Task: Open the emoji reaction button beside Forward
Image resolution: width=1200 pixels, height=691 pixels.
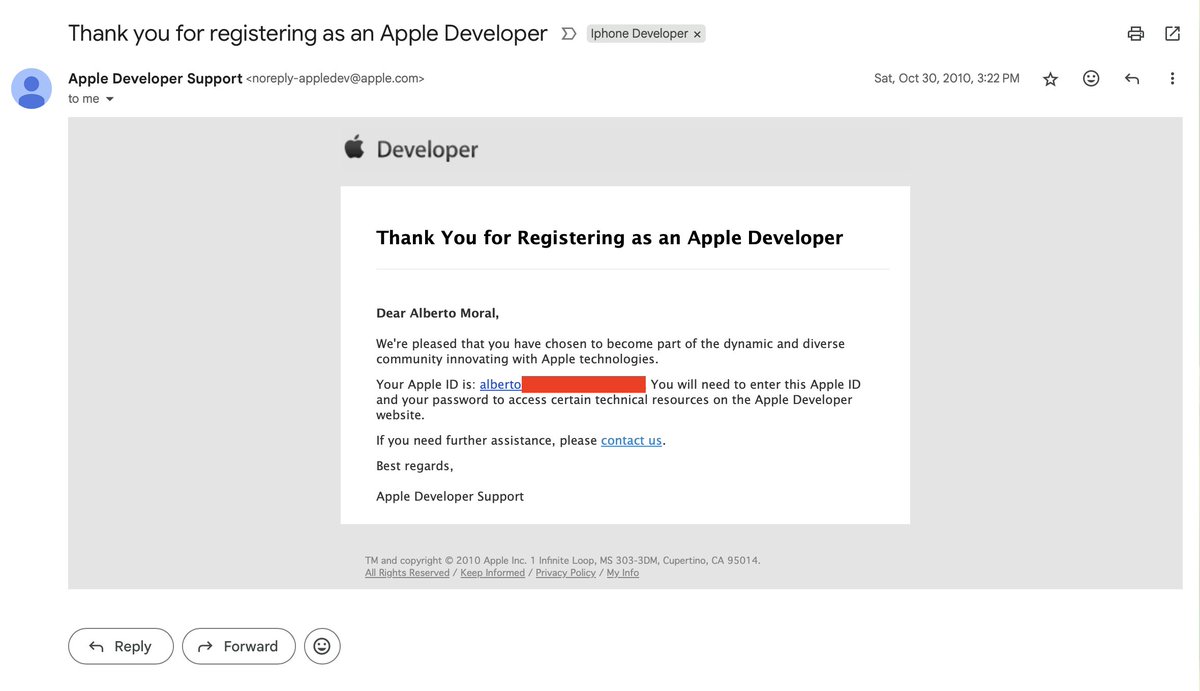Action: tap(322, 646)
